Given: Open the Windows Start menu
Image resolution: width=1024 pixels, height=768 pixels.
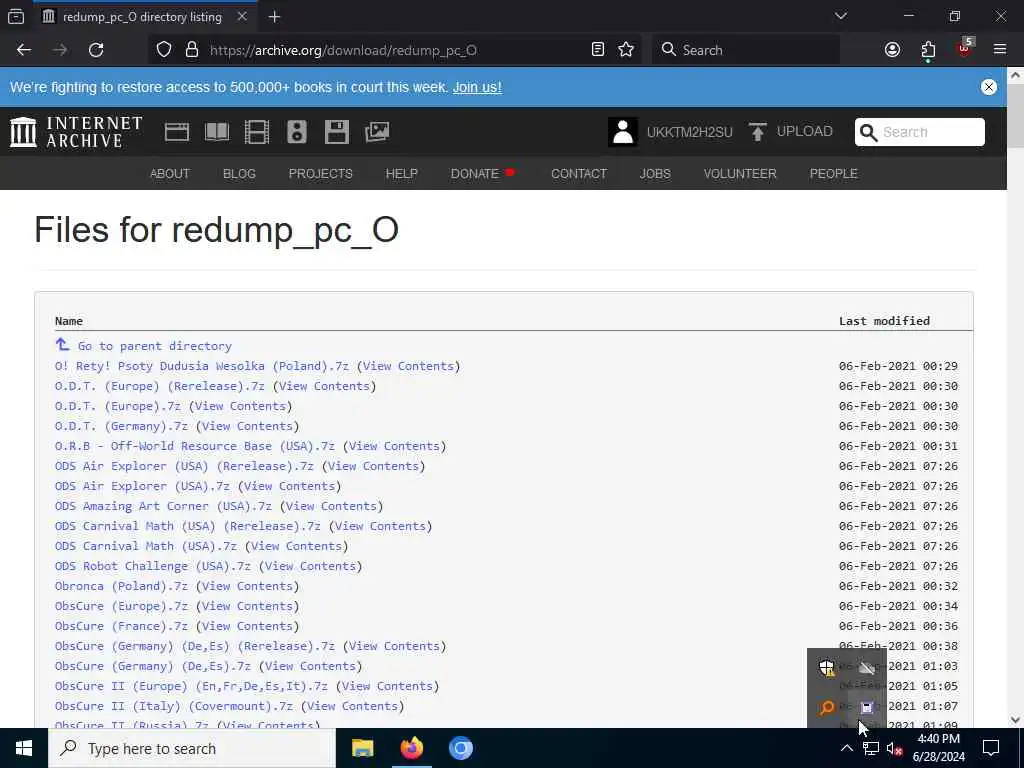Looking at the screenshot, I should tap(24, 748).
